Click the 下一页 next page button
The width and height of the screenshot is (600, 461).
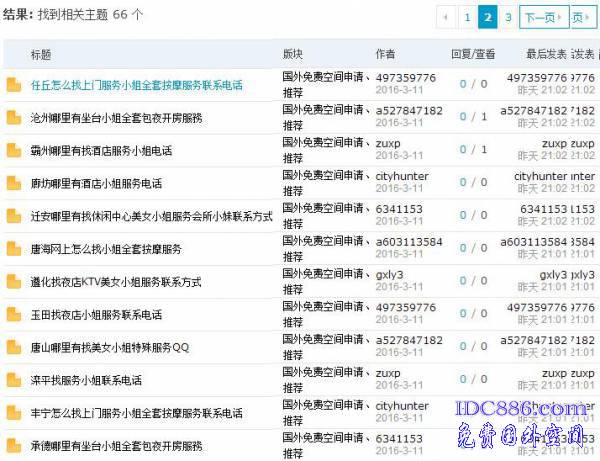click(540, 17)
